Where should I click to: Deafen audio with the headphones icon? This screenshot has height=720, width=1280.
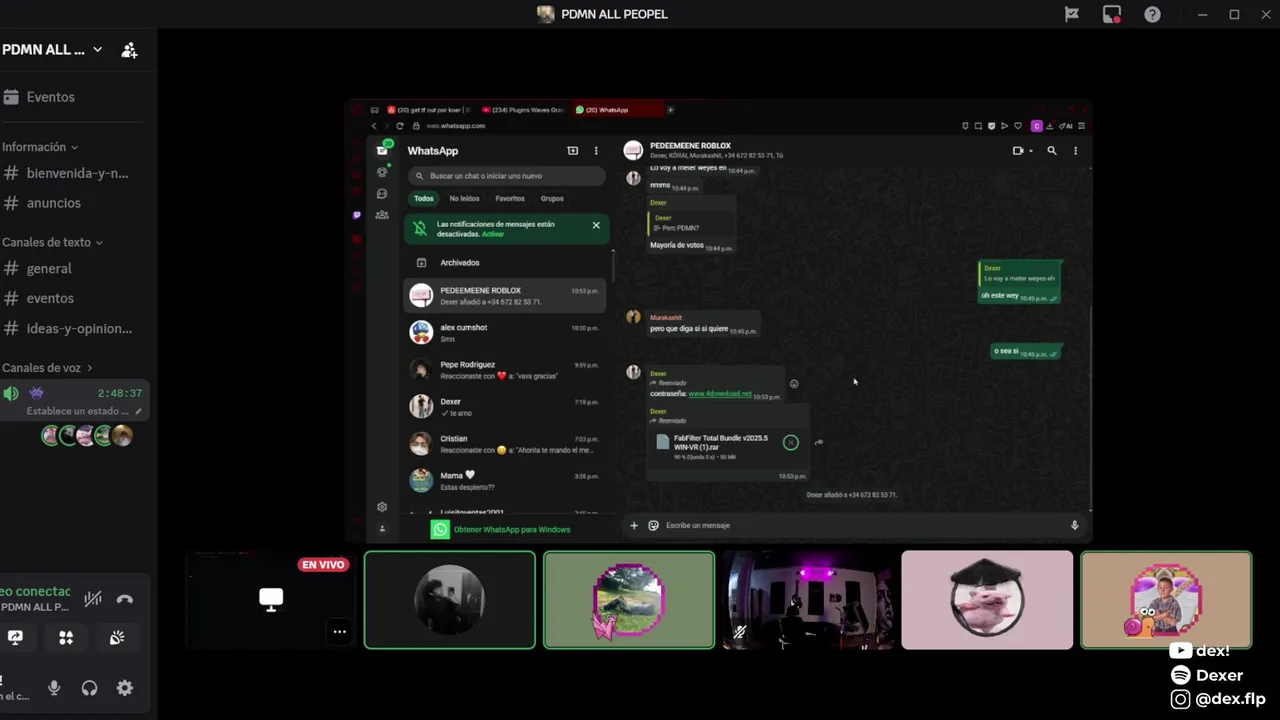click(89, 688)
